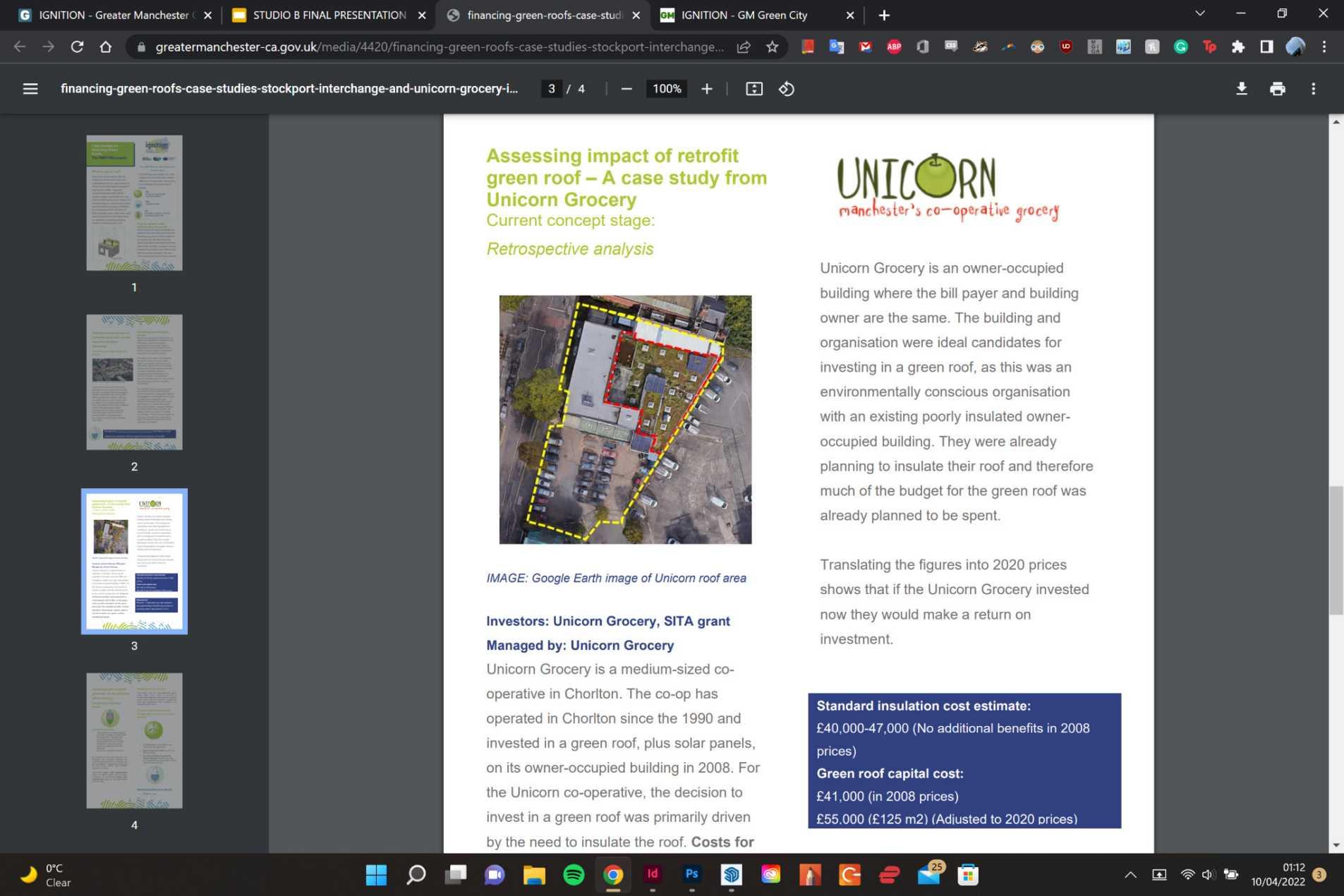
Task: Toggle the PDF sidebar menu icon
Action: point(30,89)
